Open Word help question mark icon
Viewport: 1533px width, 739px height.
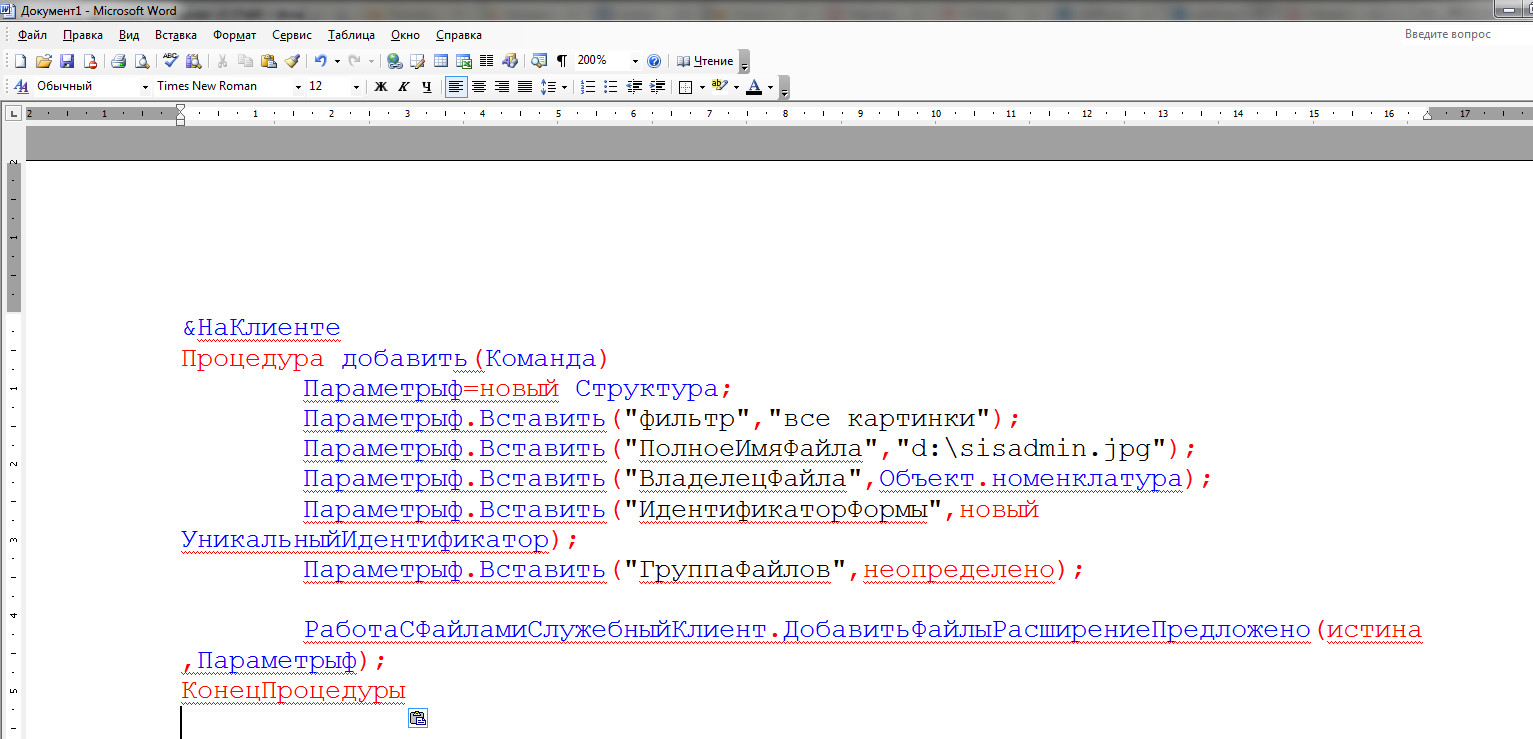click(654, 61)
